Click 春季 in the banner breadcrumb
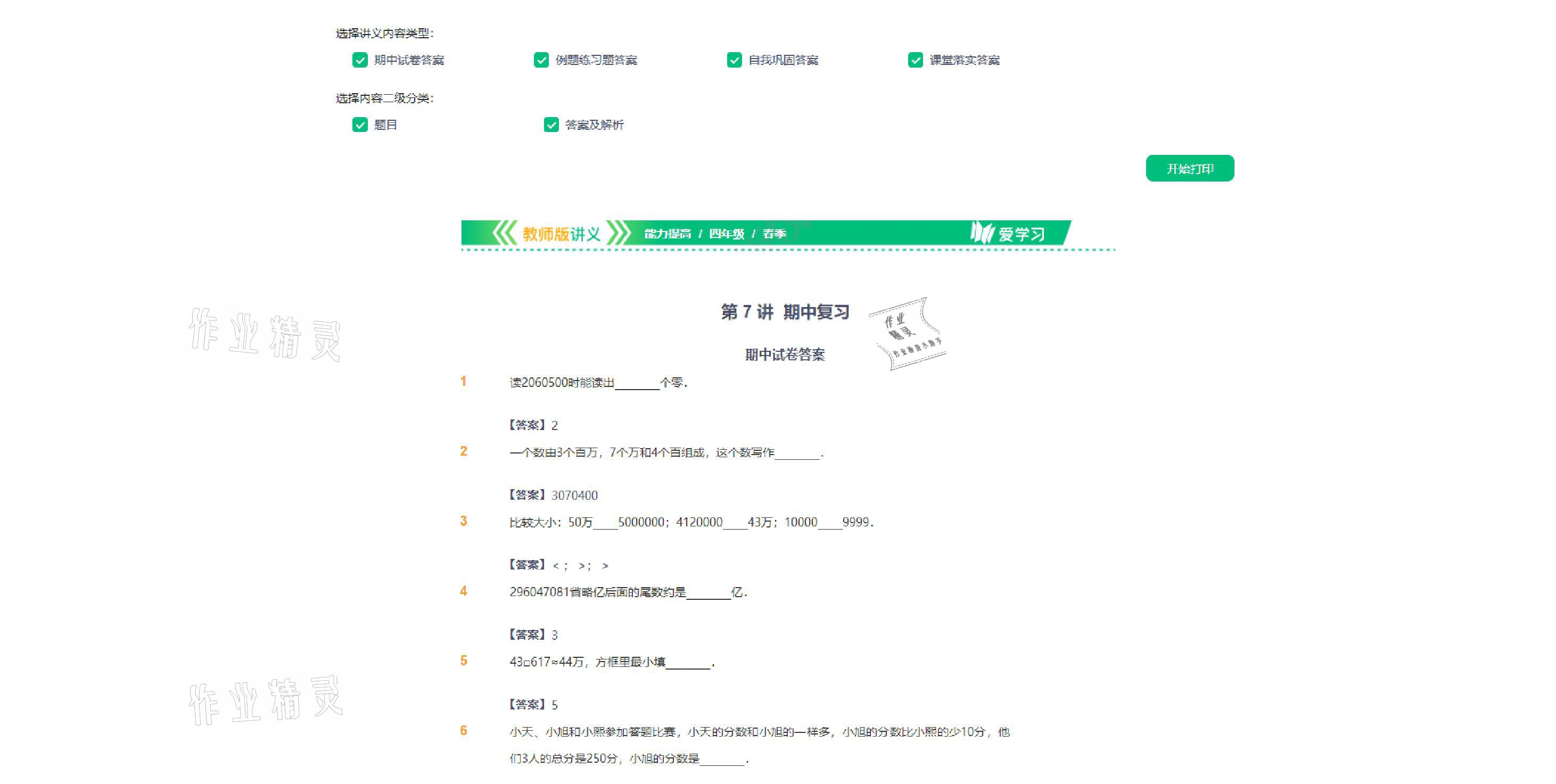This screenshot has width=1556, height=784. click(x=774, y=234)
